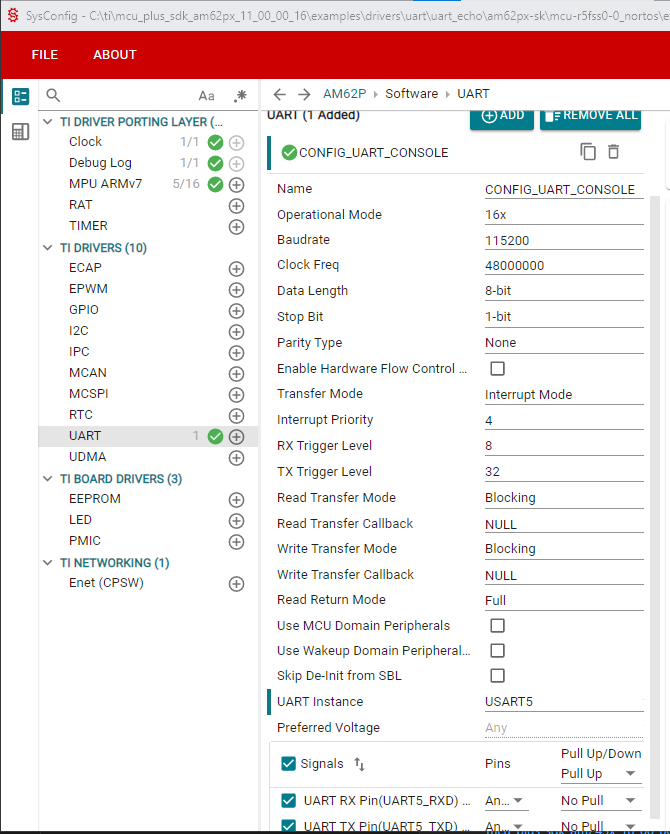Click the add-instance icon next to GPIO
The width and height of the screenshot is (670, 834).
click(x=237, y=310)
